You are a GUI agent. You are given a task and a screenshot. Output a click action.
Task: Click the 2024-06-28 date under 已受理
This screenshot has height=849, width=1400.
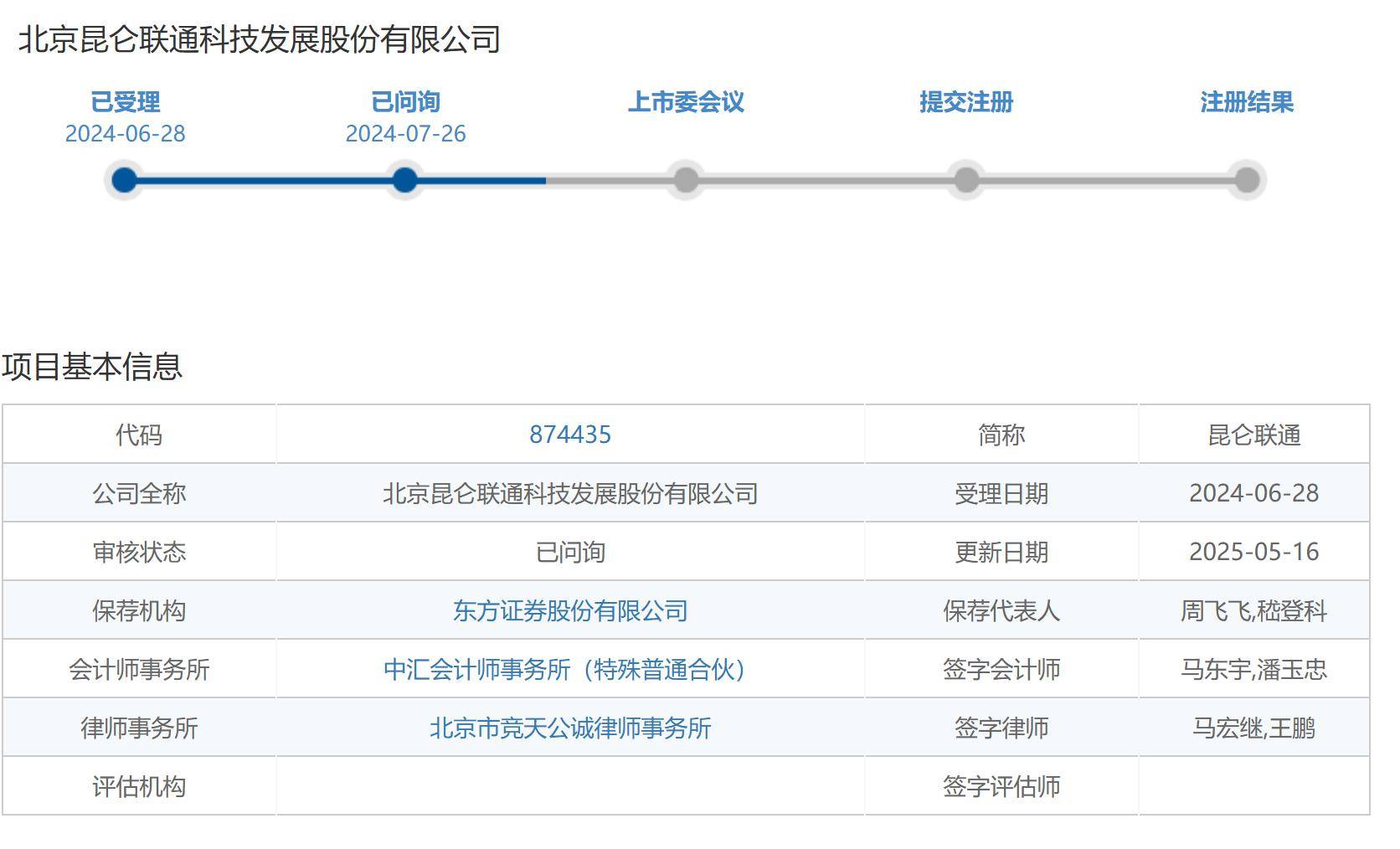pyautogui.click(x=125, y=134)
